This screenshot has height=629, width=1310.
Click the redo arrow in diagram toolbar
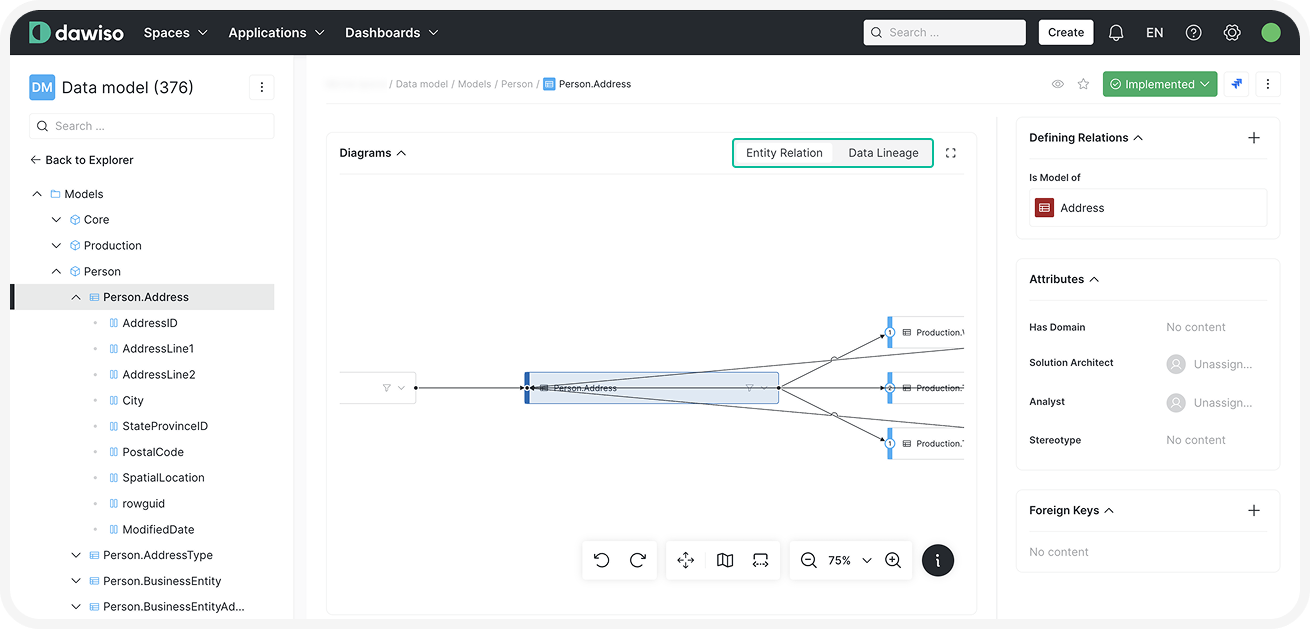coord(638,560)
